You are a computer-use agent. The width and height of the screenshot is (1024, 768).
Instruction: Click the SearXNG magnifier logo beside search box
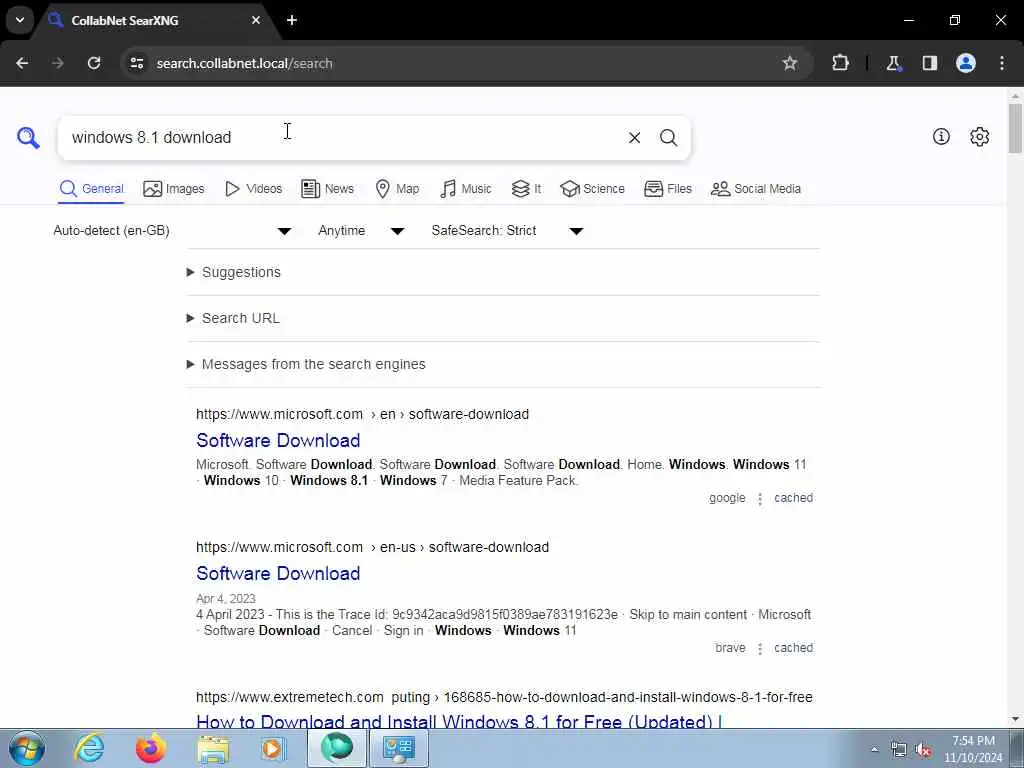pyautogui.click(x=28, y=137)
